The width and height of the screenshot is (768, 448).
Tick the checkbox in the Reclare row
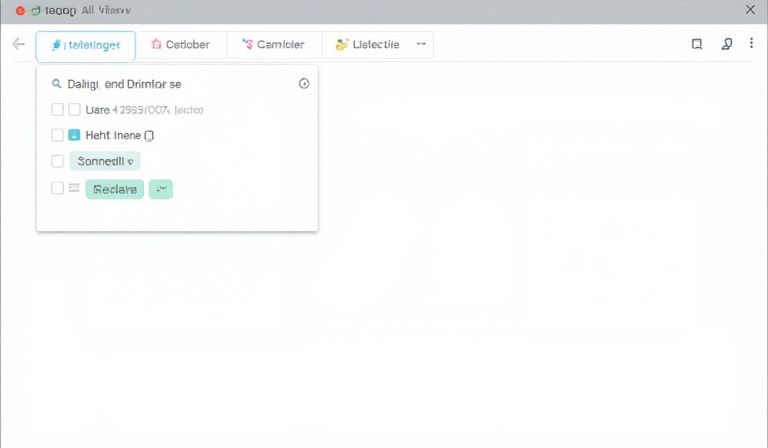point(57,188)
